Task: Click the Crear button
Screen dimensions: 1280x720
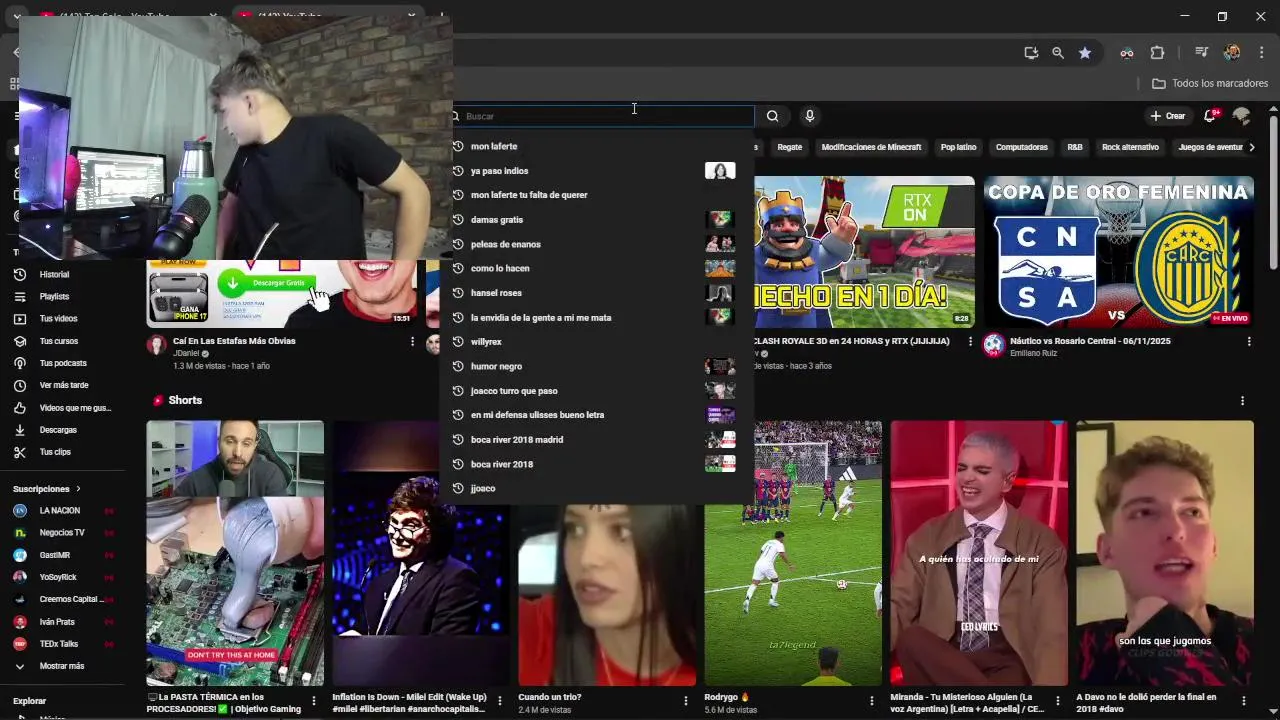Action: pos(1168,116)
